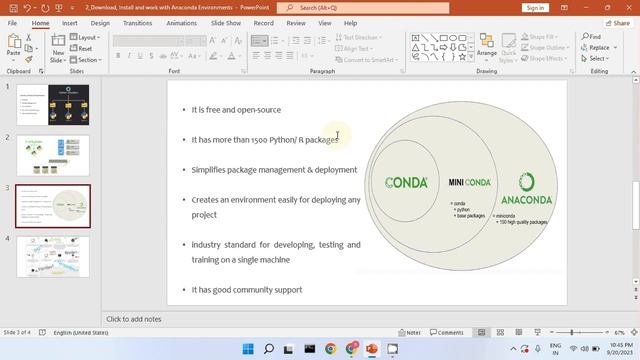
Task: Switch to the Design tab
Action: click(x=100, y=23)
